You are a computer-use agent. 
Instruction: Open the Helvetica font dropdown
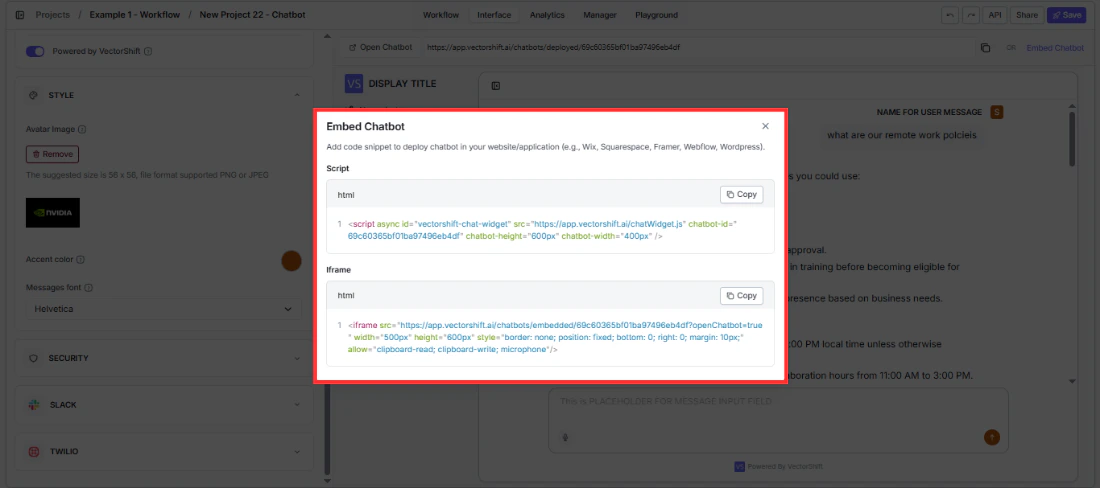(163, 309)
